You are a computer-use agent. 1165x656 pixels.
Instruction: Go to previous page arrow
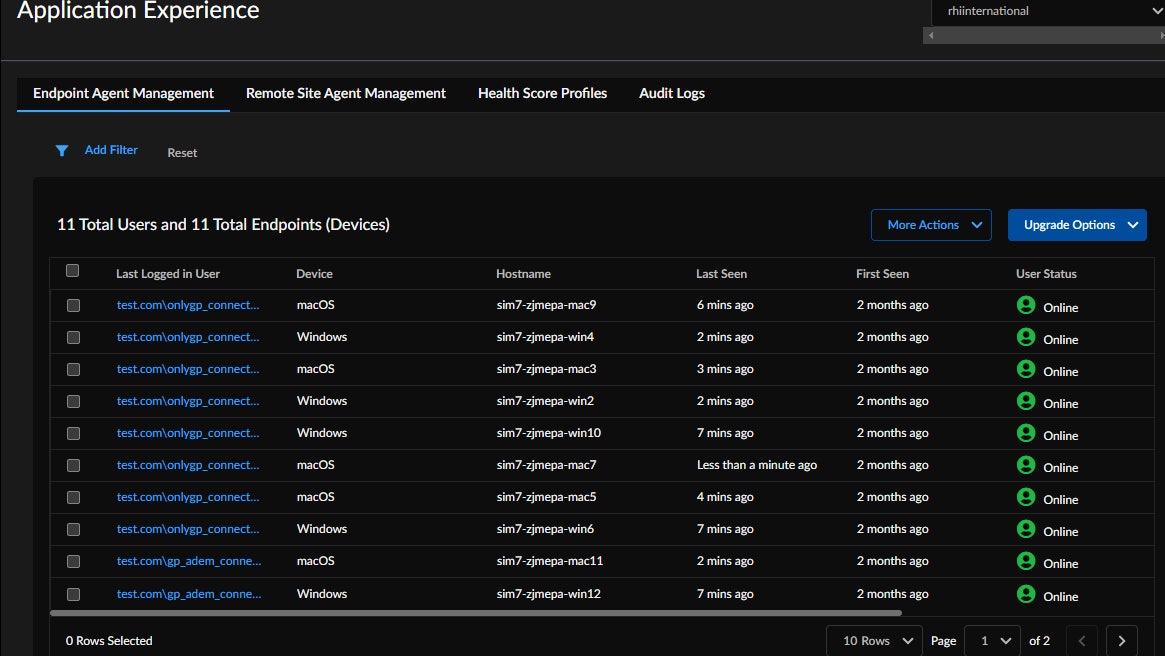tap(1081, 641)
